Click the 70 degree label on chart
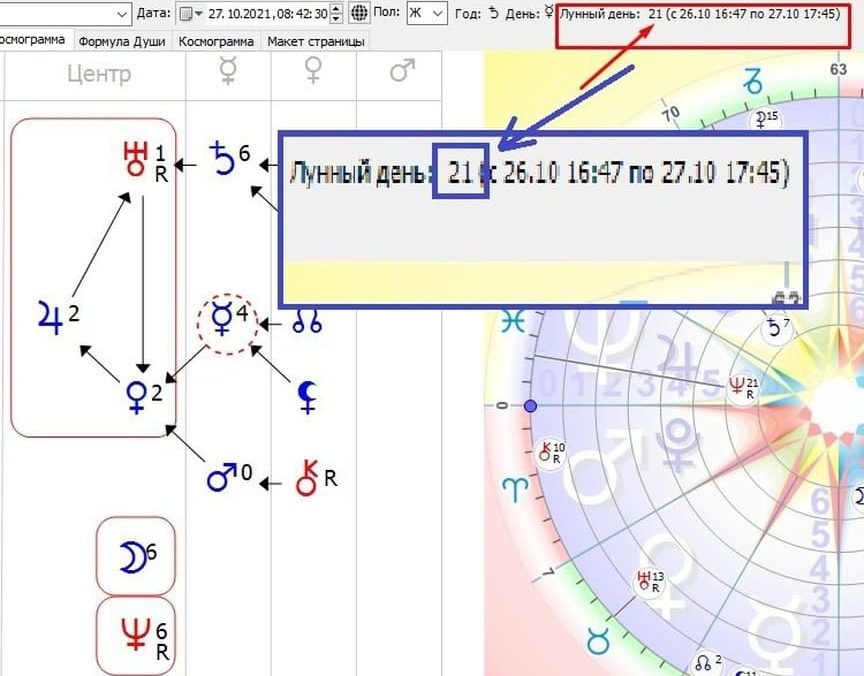This screenshot has height=676, width=864. click(671, 115)
